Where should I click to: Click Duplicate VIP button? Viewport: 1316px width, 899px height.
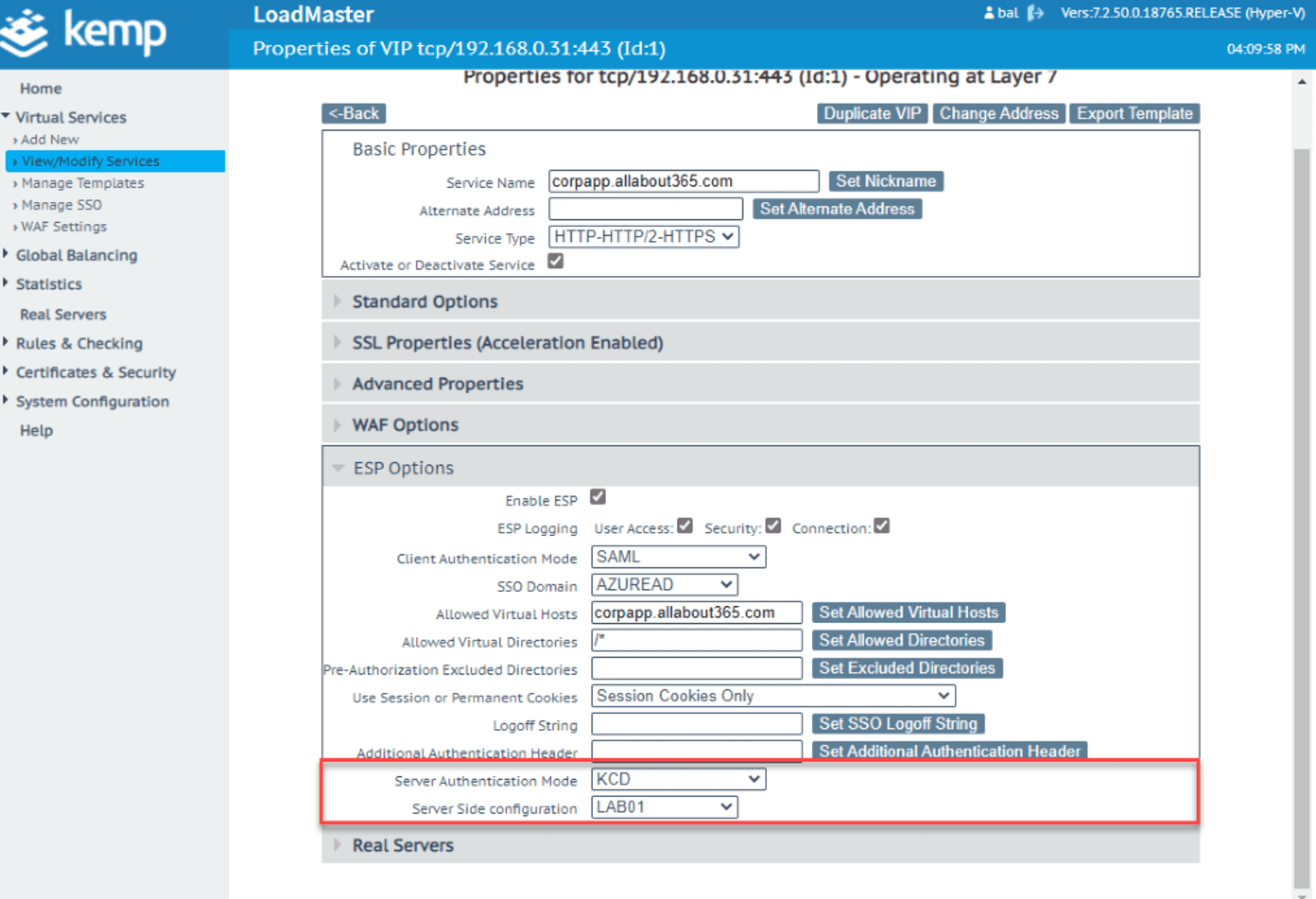point(872,113)
